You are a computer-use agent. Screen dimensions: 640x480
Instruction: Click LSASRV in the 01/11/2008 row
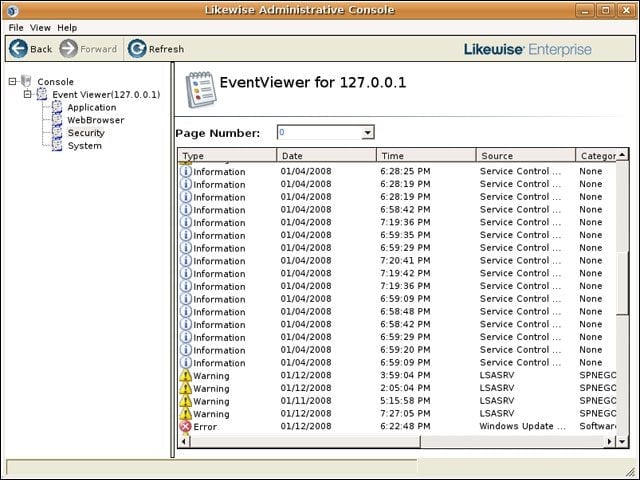pos(497,401)
